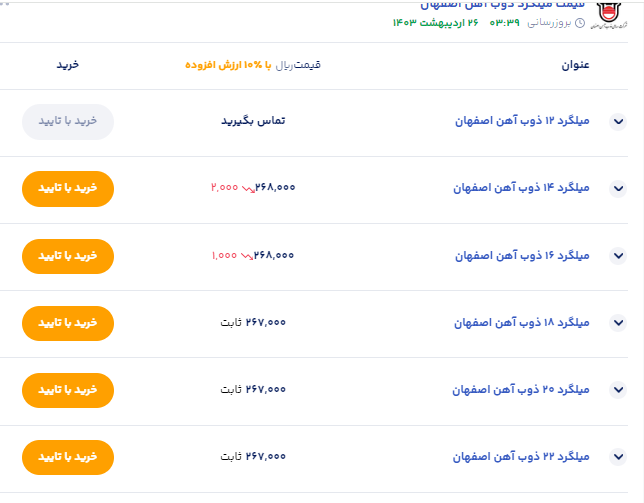
Task: Click the red price-drop trend icon for میلگرد ۱۶
Action: coord(248,255)
